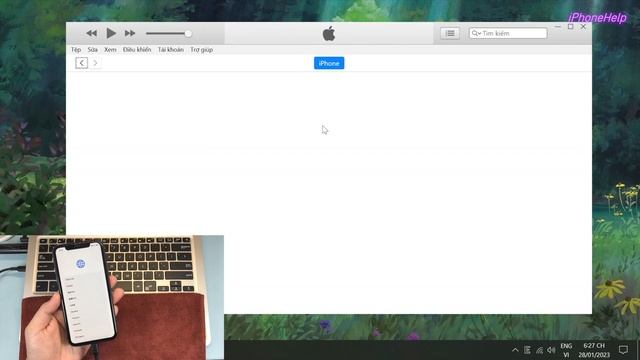Start playback with the Play button
Image resolution: width=640 pixels, height=360 pixels.
tap(111, 33)
